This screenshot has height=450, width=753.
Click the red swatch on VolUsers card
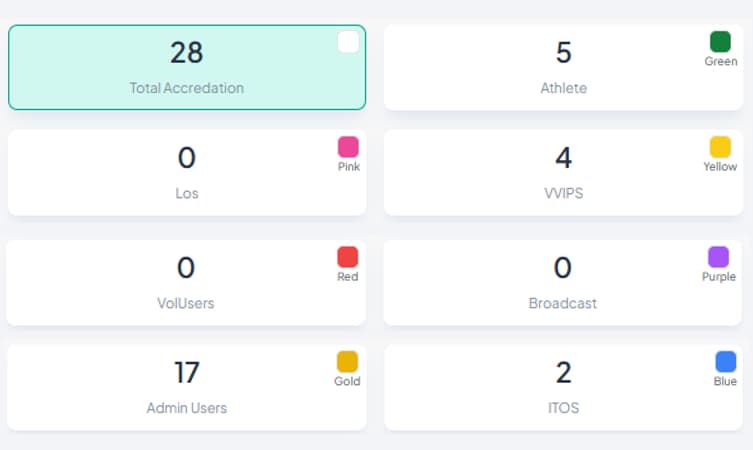[348, 257]
